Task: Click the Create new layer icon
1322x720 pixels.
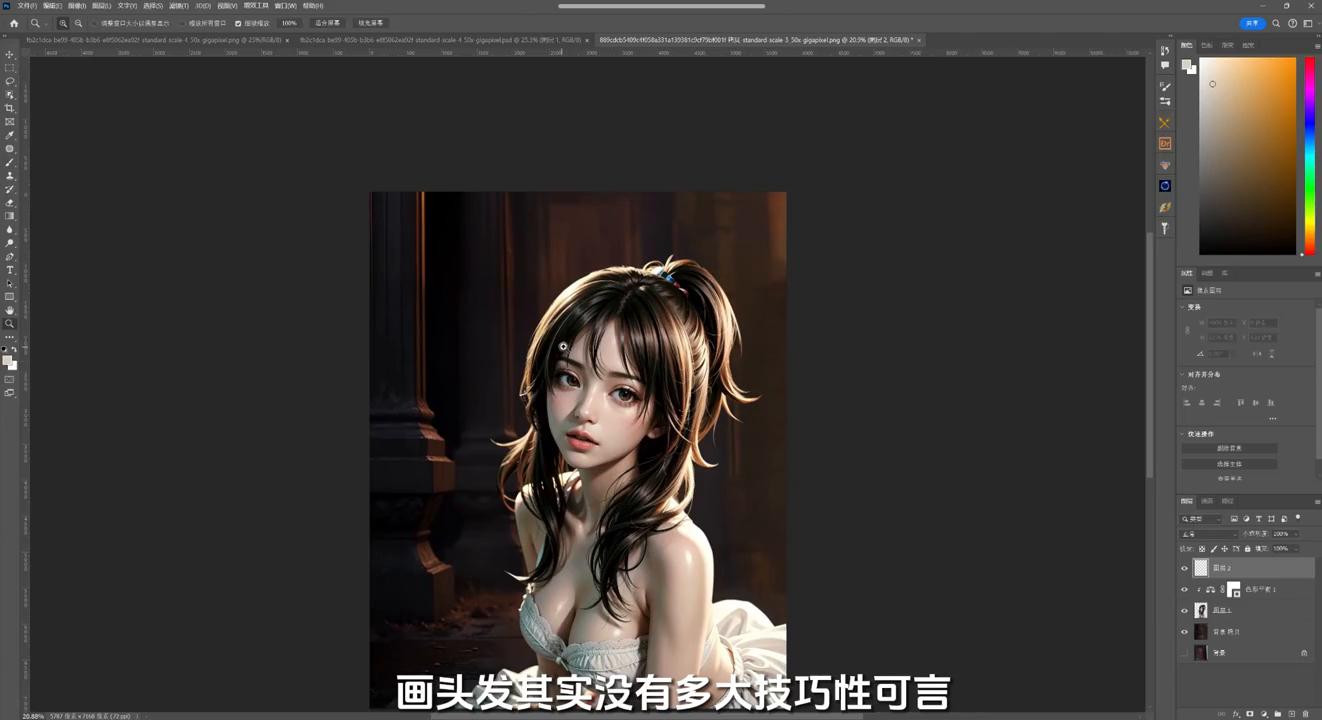Action: coord(1292,714)
